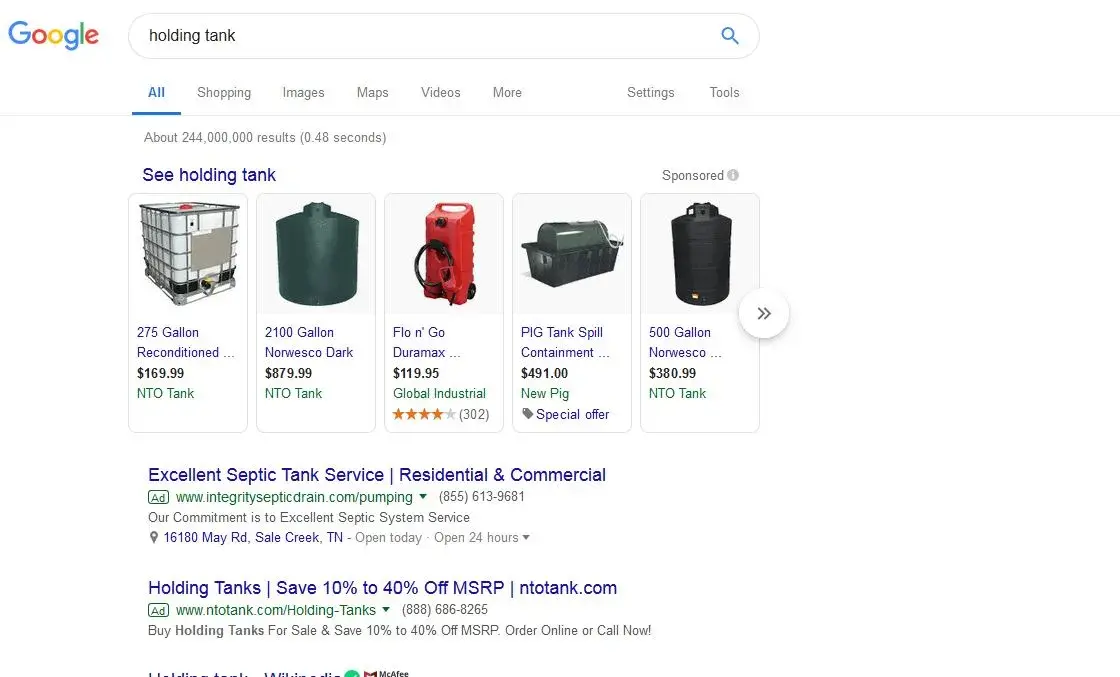Click Global Industrial seller name
This screenshot has height=677, width=1120.
(x=439, y=393)
